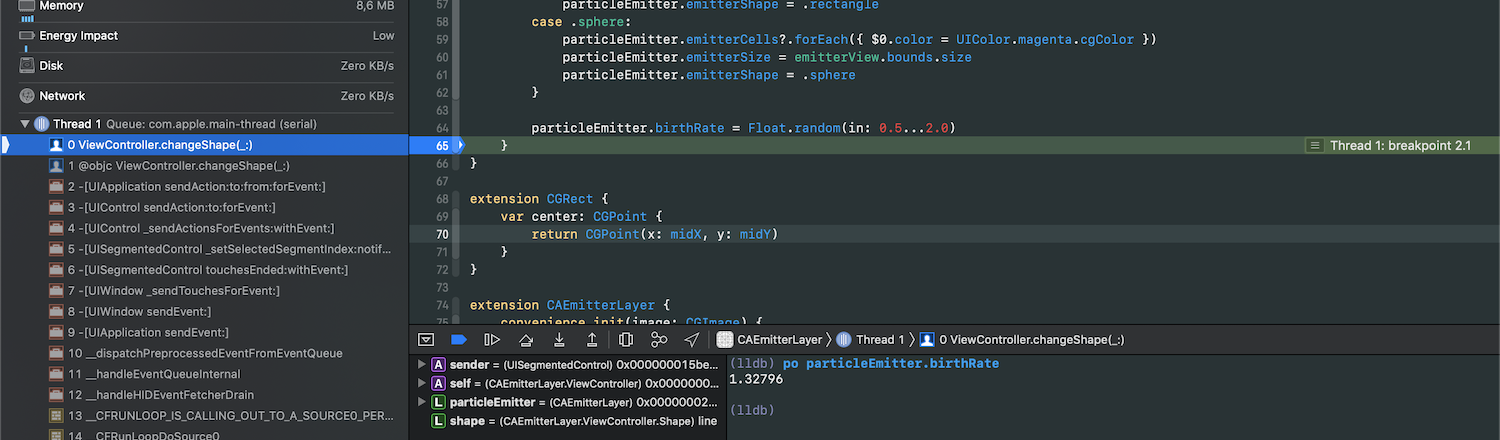Viewport: 1500px width, 440px height.
Task: Select frame 8 UIWindow sendEvent
Action: point(204,311)
